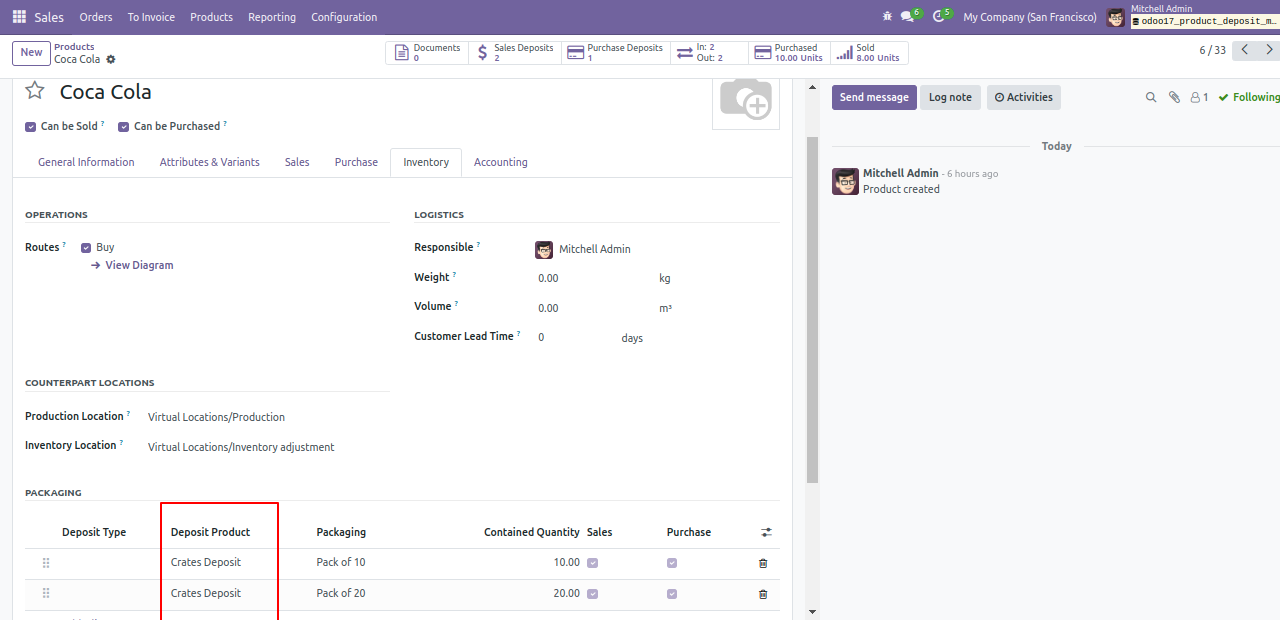This screenshot has height=620, width=1280.
Task: Click the form's vertical scrollbar
Action: [x=812, y=310]
